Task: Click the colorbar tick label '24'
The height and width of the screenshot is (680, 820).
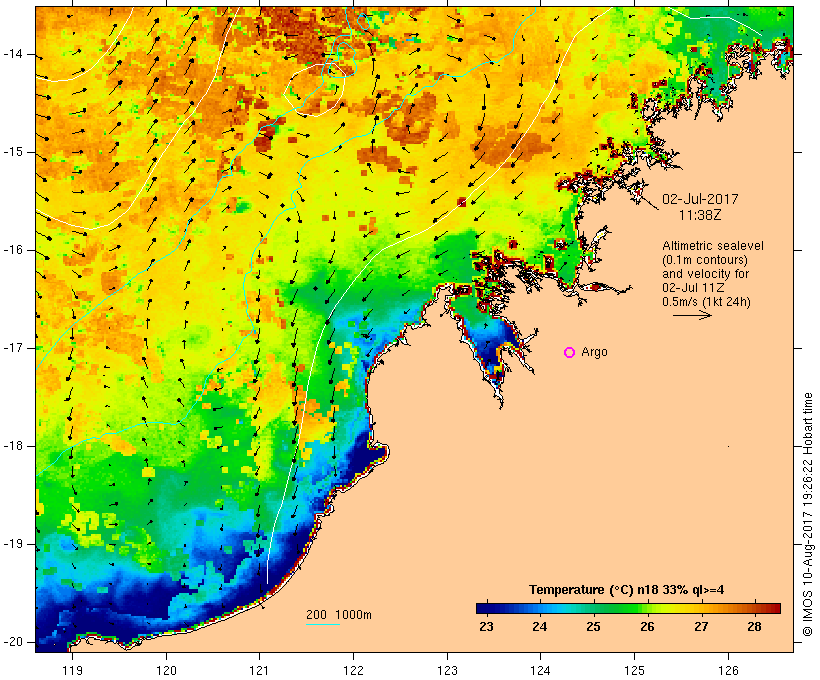Action: [540, 627]
